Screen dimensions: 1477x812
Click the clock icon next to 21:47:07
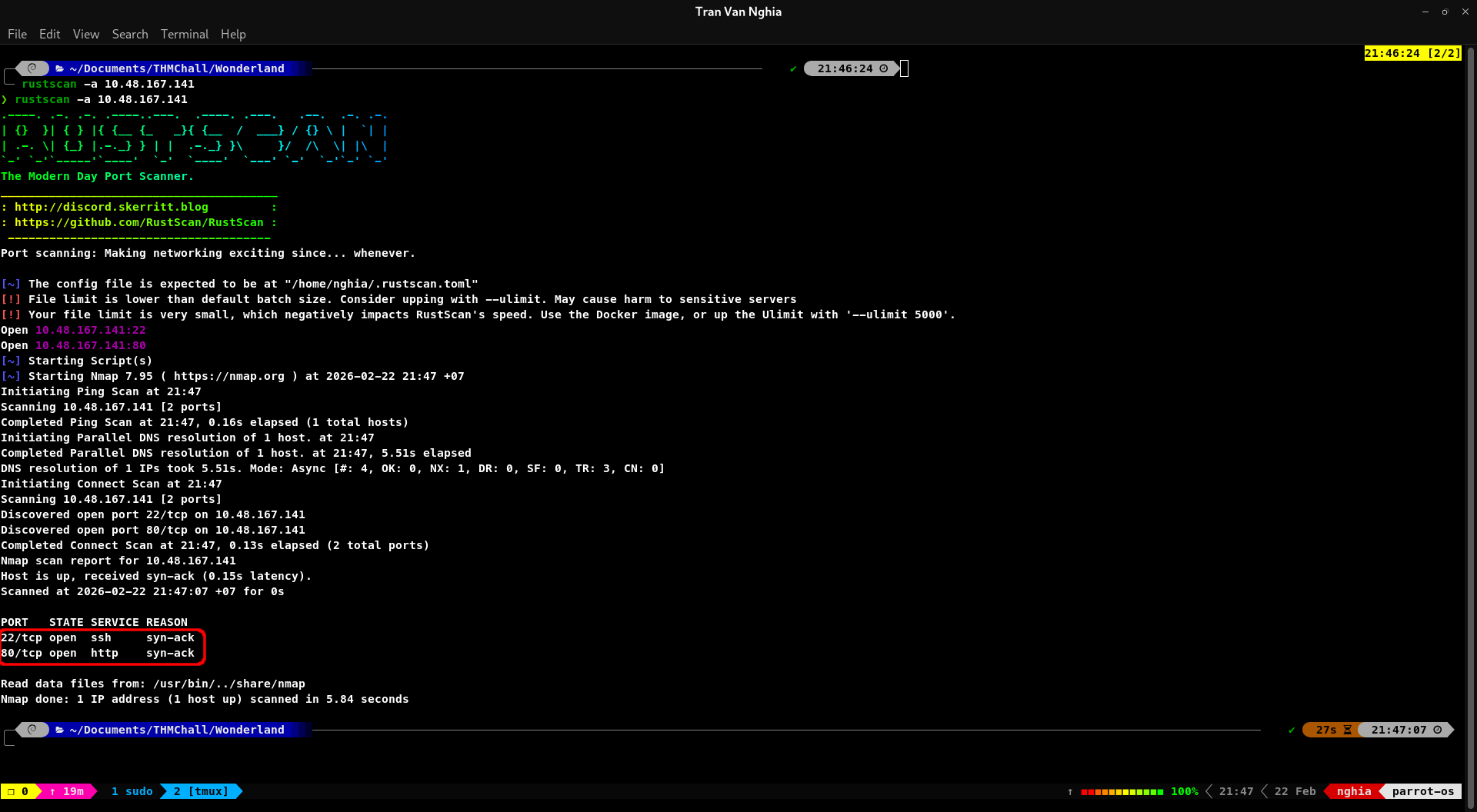click(1437, 730)
